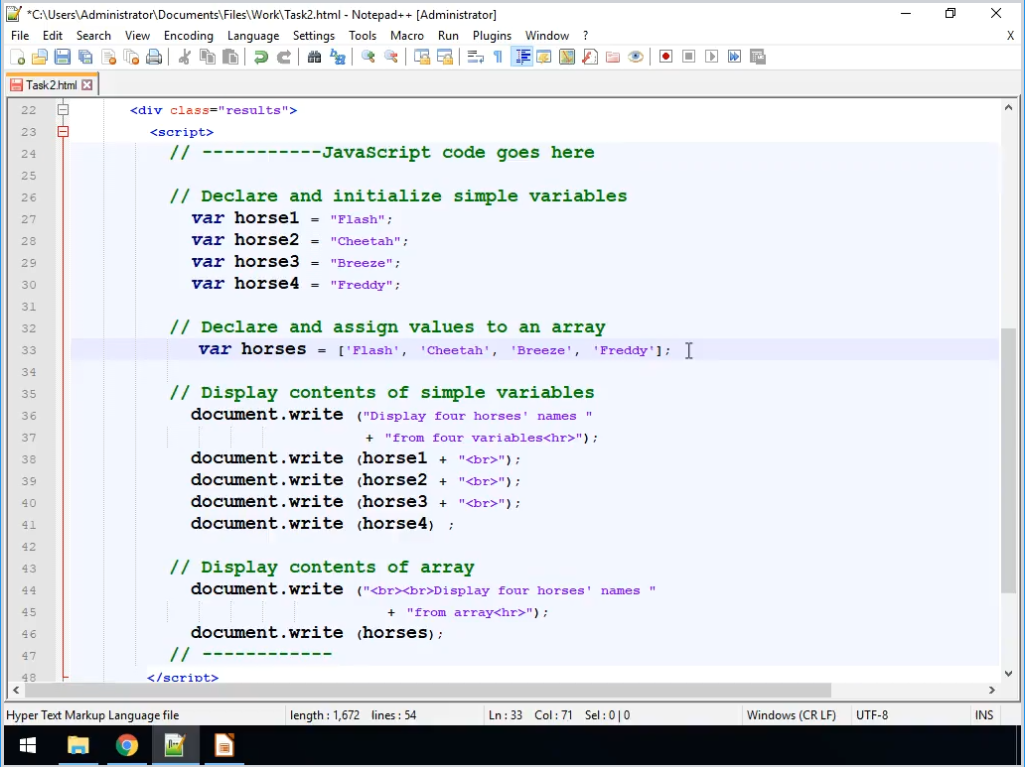Image resolution: width=1025 pixels, height=767 pixels.
Task: Click the Undo arrow icon
Action: click(261, 57)
